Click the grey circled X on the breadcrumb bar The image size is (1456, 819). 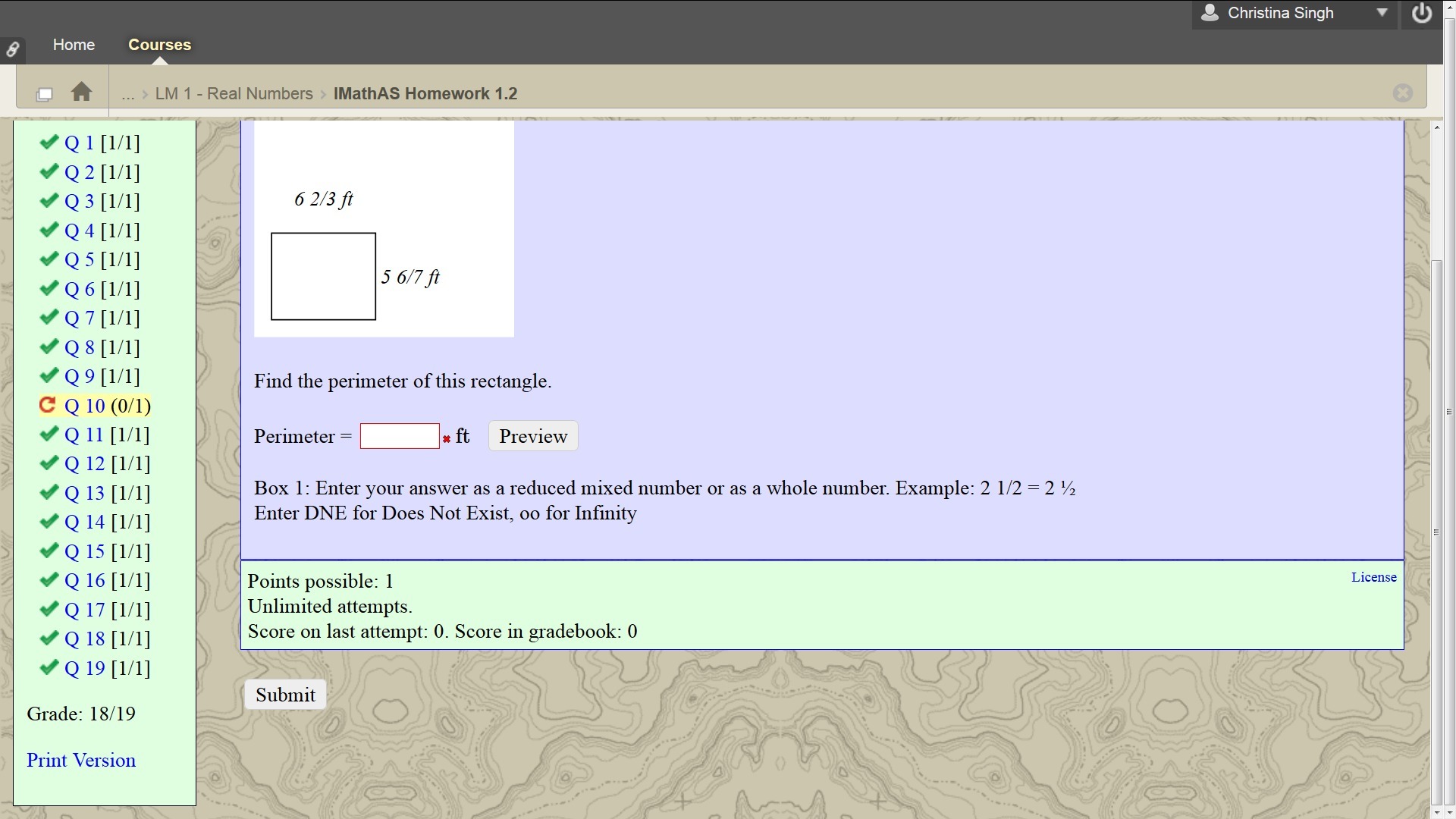1402,93
